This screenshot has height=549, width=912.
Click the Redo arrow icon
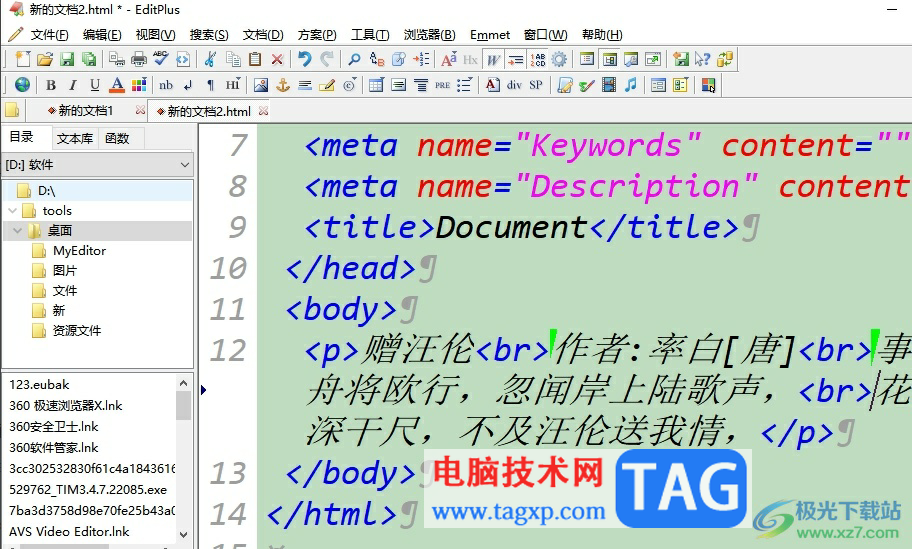pos(327,59)
